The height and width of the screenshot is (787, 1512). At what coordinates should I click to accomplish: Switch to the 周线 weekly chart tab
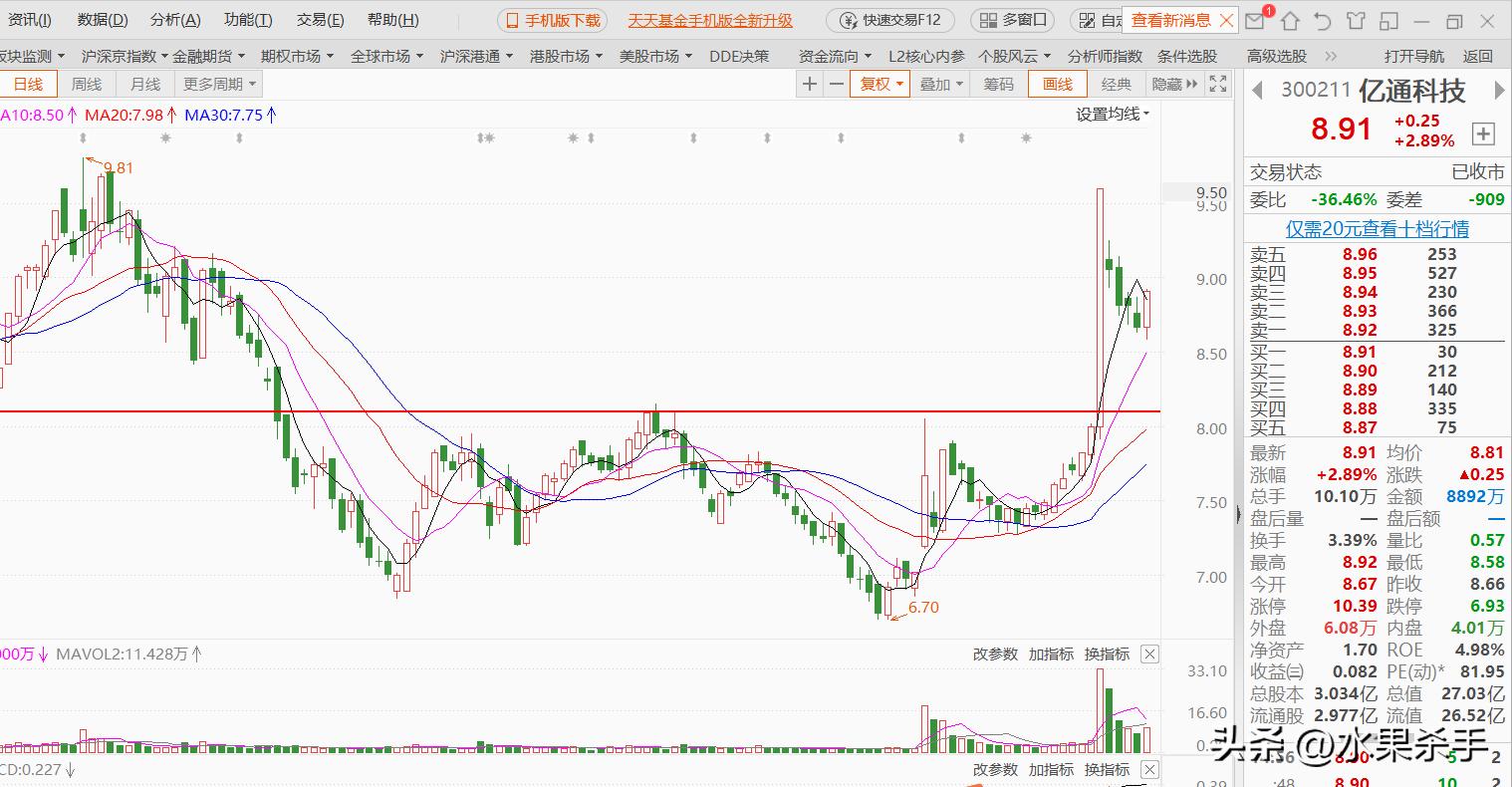point(87,84)
